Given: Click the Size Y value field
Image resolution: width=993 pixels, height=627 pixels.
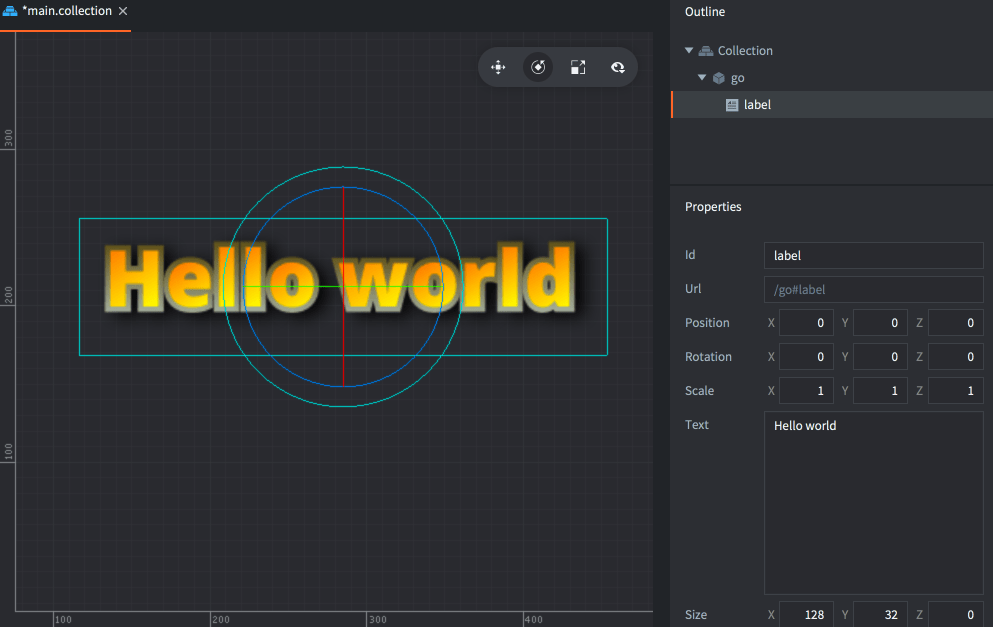Looking at the screenshot, I should pyautogui.click(x=880, y=615).
